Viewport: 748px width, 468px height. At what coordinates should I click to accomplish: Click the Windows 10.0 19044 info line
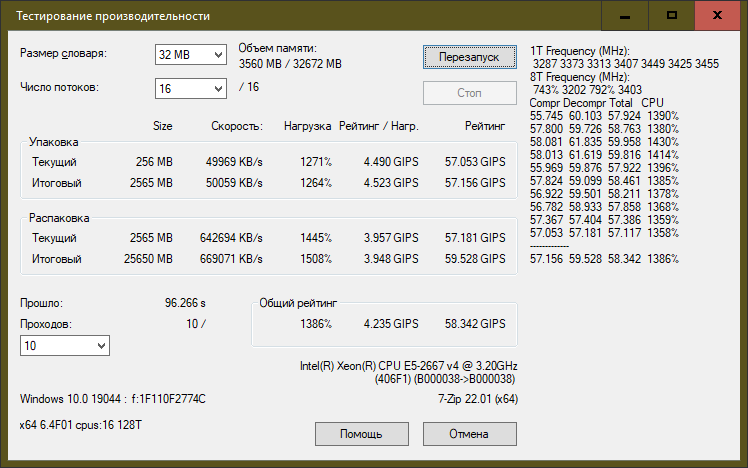[113, 399]
